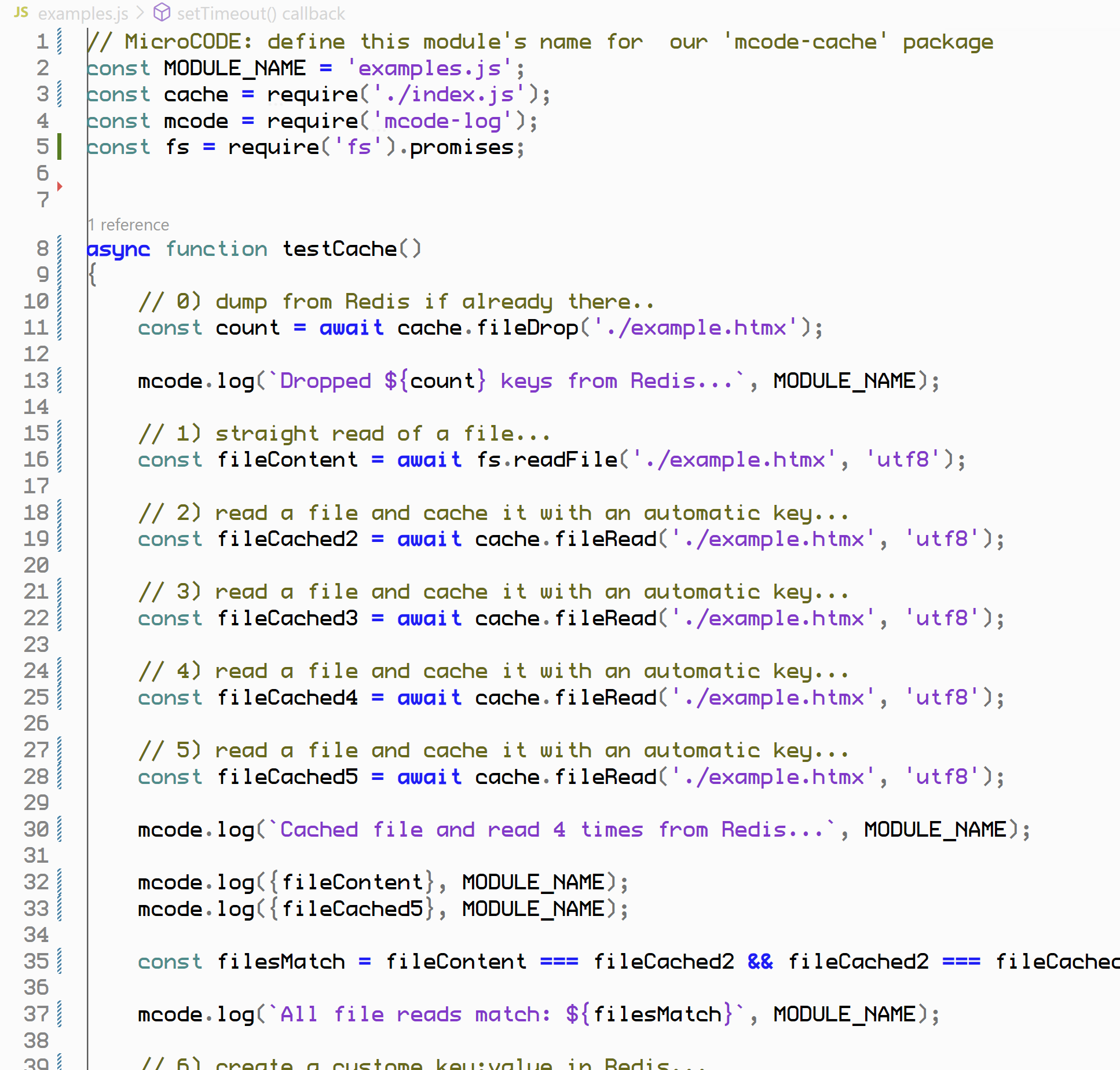
Task: Open the examples.js breadcrumb dropdown
Action: pyautogui.click(x=83, y=13)
